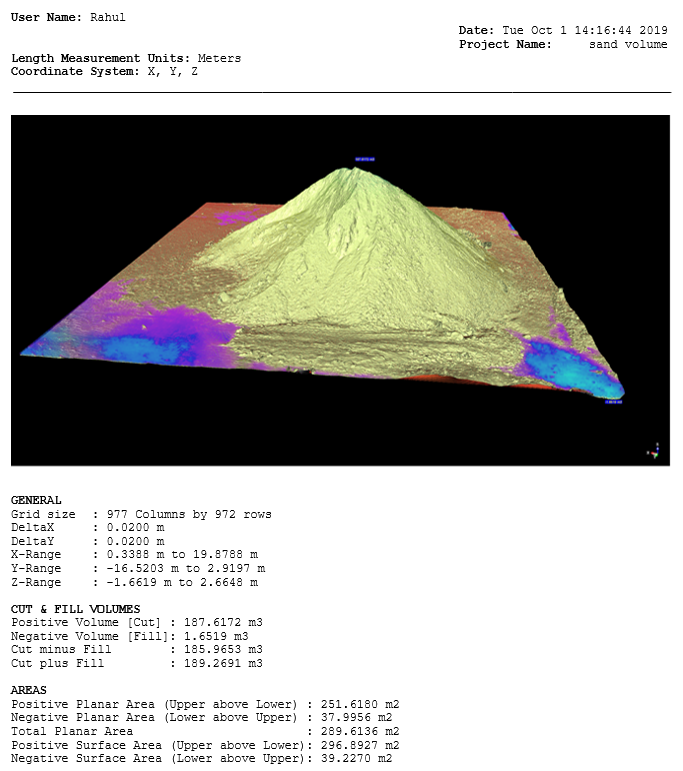Click the cyan low area at left of terrain
Screen dimensions: 683x771
(150, 346)
